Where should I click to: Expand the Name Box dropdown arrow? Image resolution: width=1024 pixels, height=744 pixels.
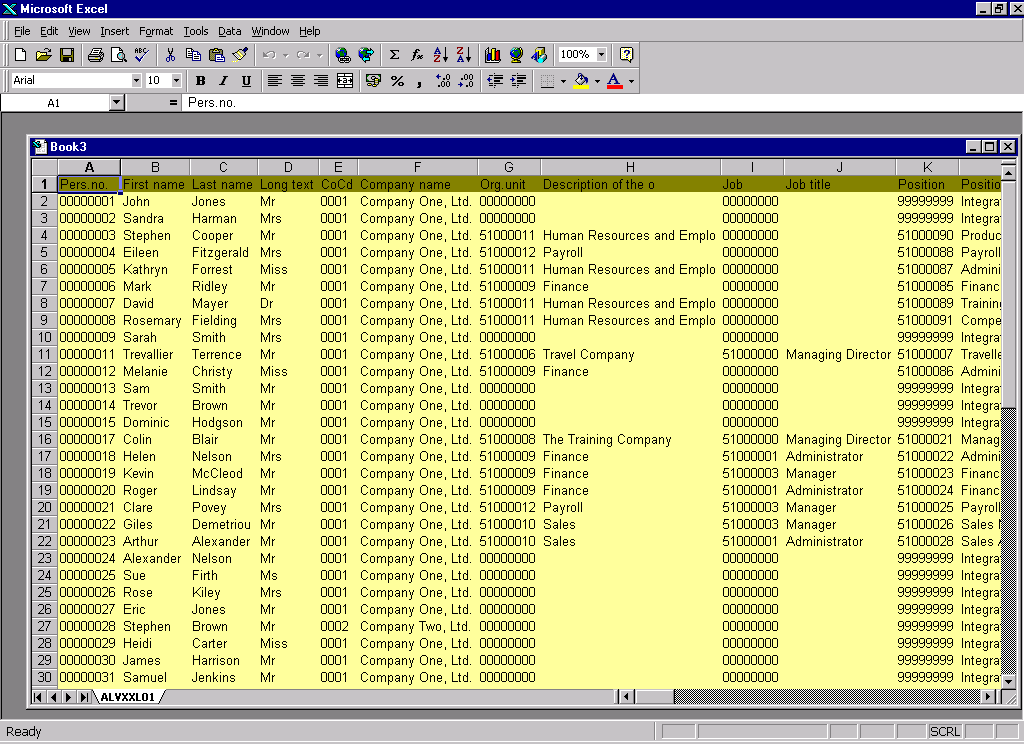tap(116, 103)
